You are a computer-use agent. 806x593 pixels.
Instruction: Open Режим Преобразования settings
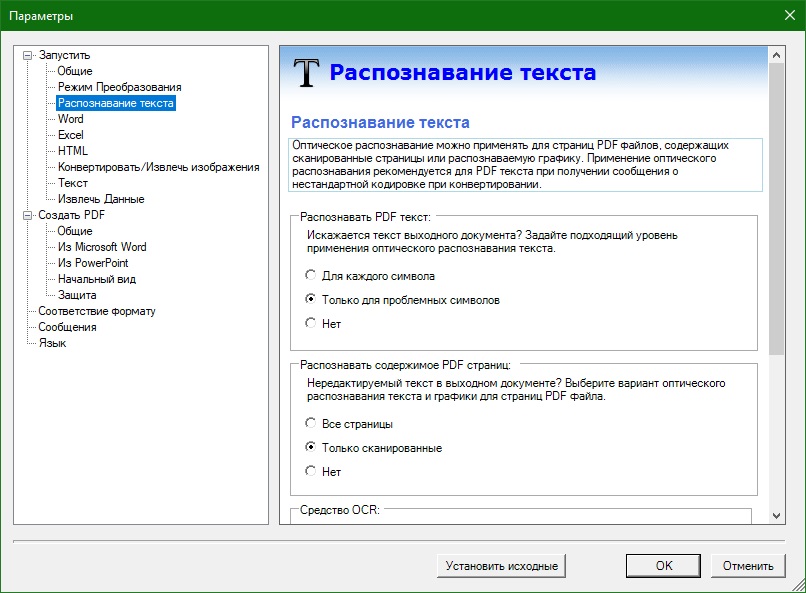119,87
